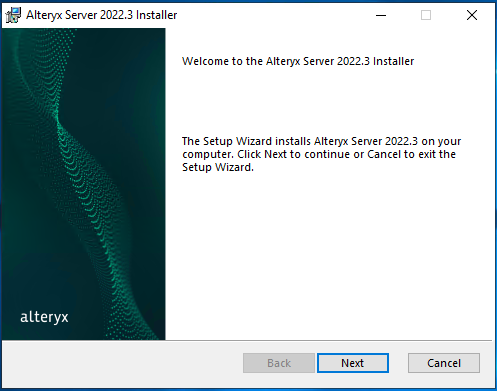Click the horizontal separator line above the buttons

[x=247, y=340]
